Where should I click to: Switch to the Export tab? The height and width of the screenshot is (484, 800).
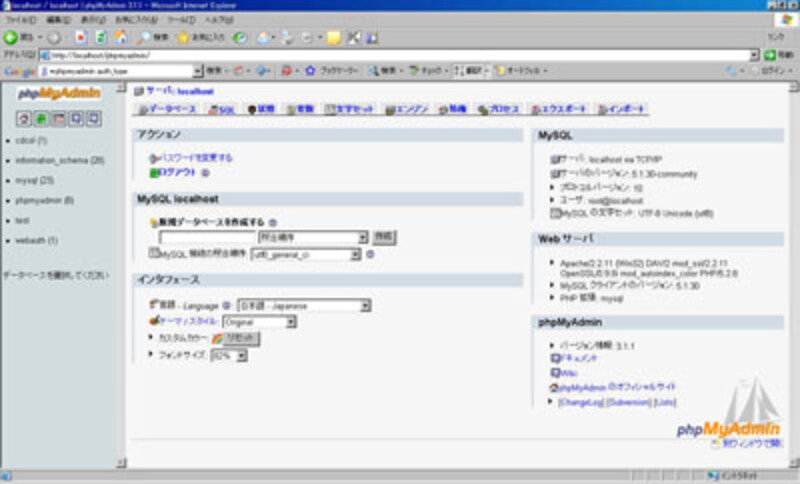[x=559, y=109]
